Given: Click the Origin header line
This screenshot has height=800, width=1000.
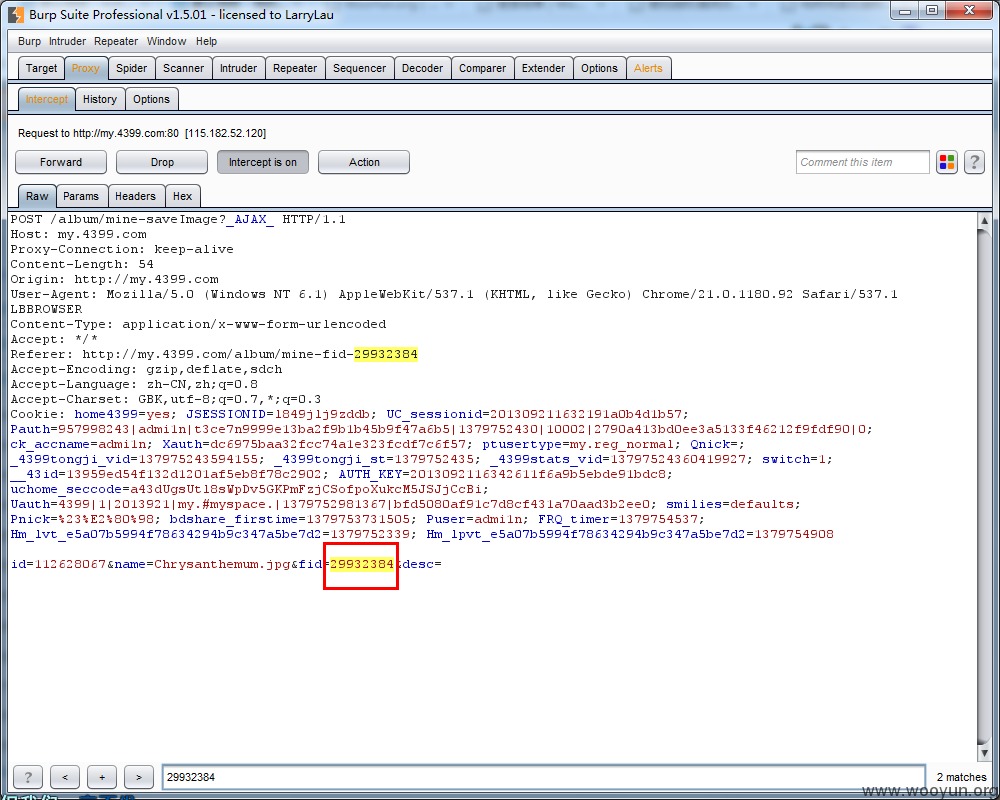Looking at the screenshot, I should tap(115, 279).
